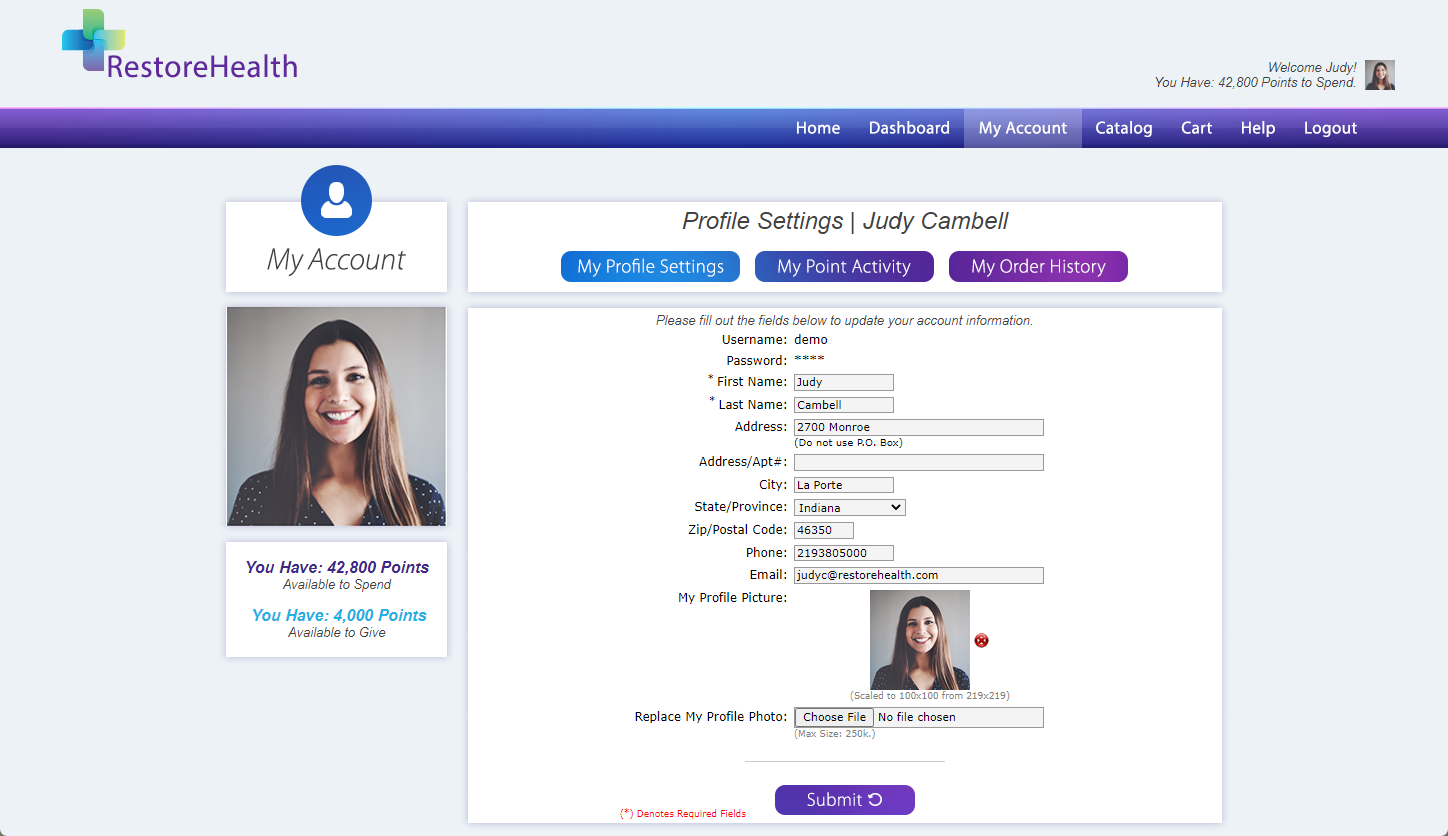1448x836 pixels.
Task: Go to Dashboard in the navigation bar
Action: click(x=909, y=128)
